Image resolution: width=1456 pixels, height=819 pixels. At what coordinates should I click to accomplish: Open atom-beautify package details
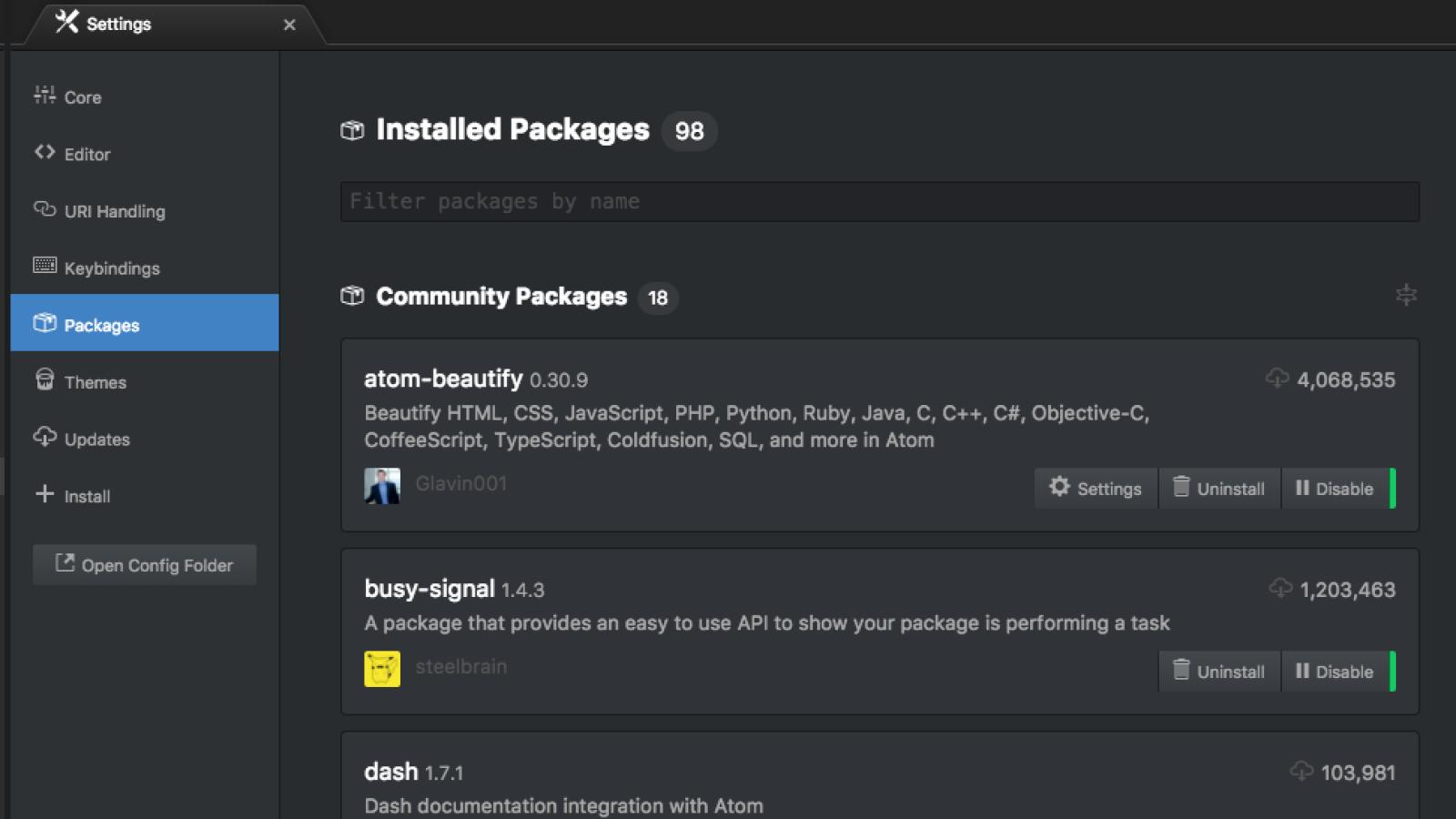coord(442,379)
